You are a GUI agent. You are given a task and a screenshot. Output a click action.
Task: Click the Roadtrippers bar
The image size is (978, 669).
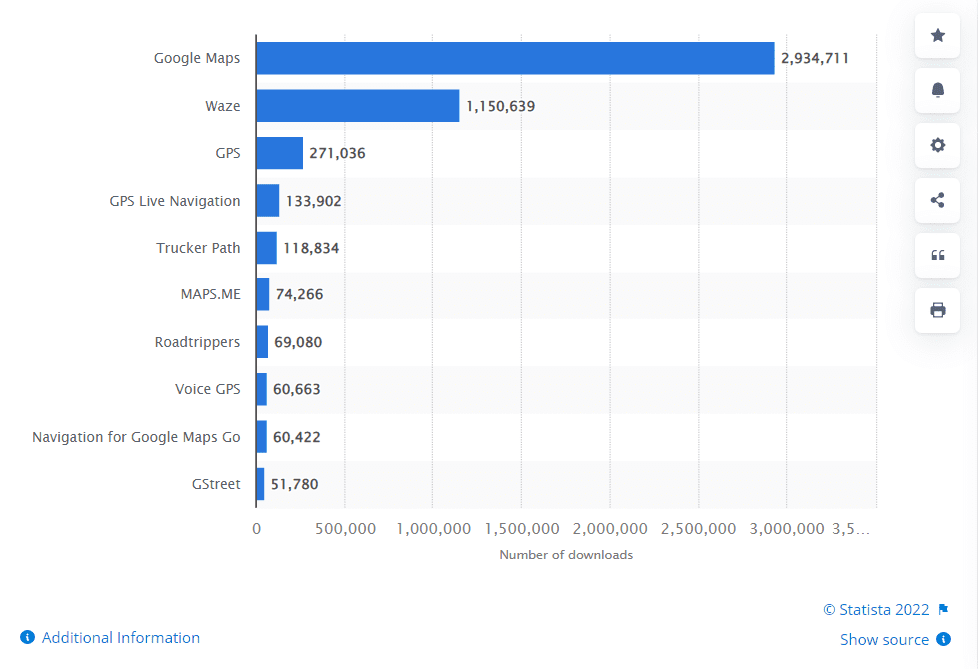tap(262, 342)
